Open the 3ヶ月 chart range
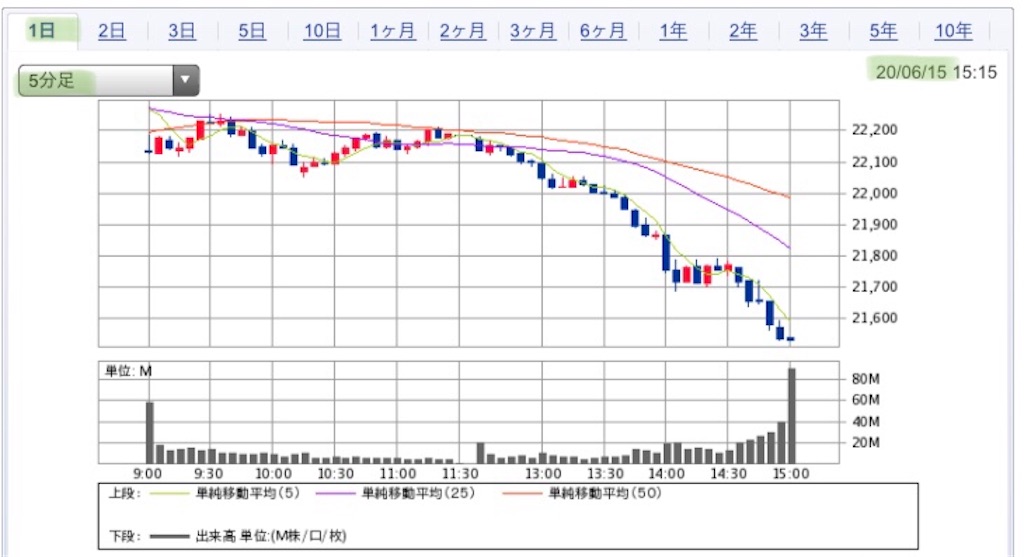This screenshot has width=1024, height=557. click(x=533, y=31)
